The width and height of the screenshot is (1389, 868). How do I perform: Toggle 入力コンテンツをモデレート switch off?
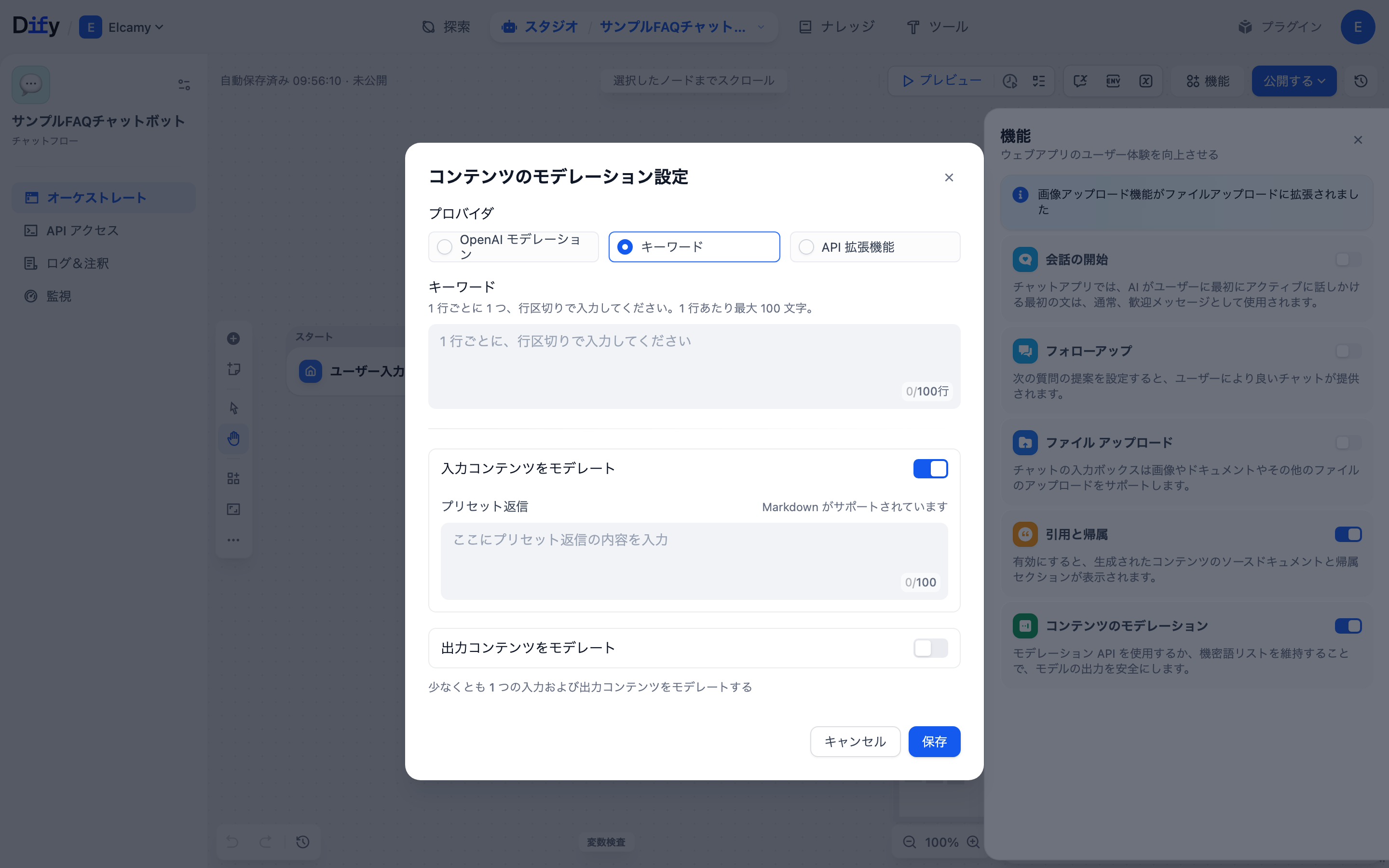click(930, 468)
